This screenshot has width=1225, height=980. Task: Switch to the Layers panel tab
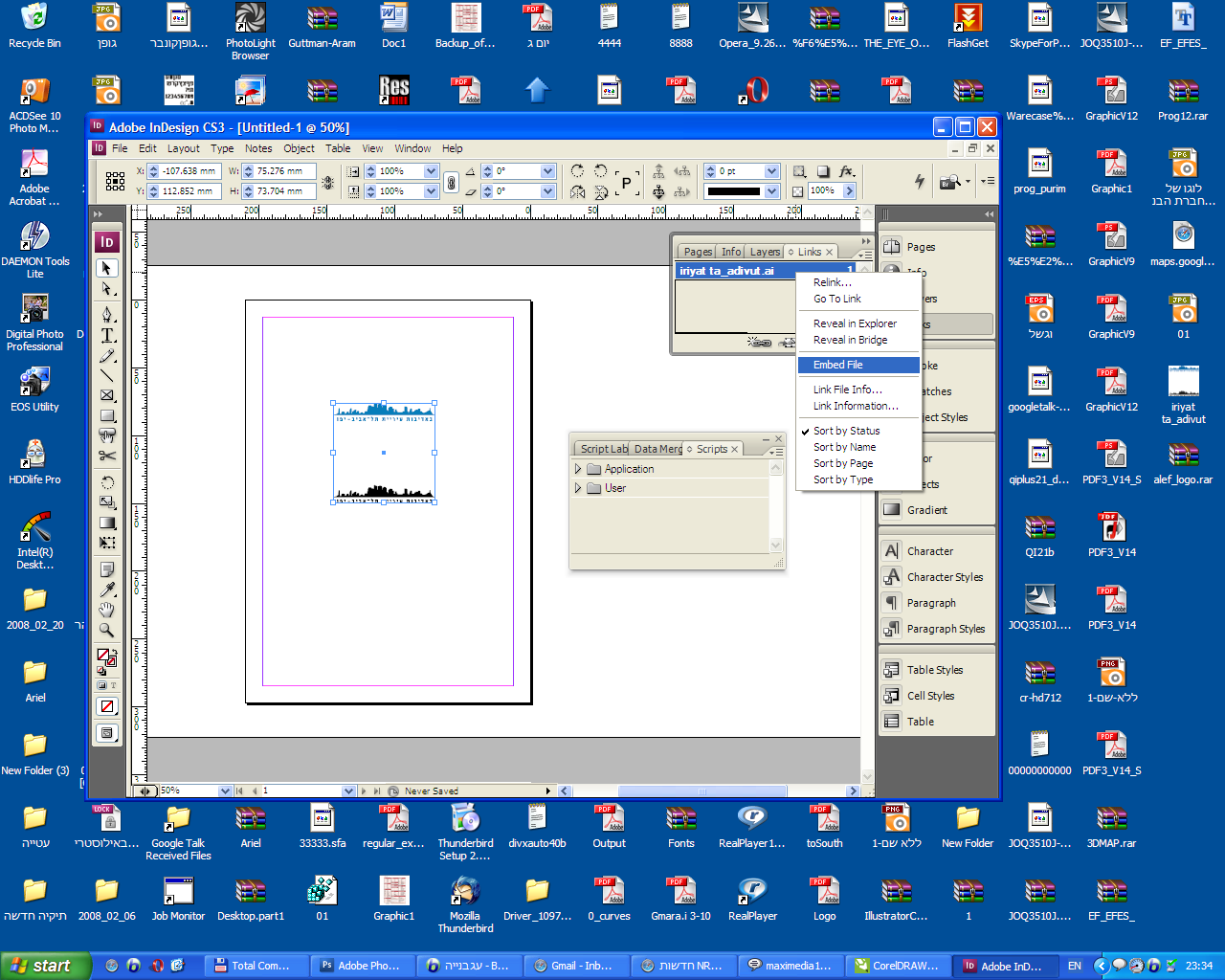point(764,252)
